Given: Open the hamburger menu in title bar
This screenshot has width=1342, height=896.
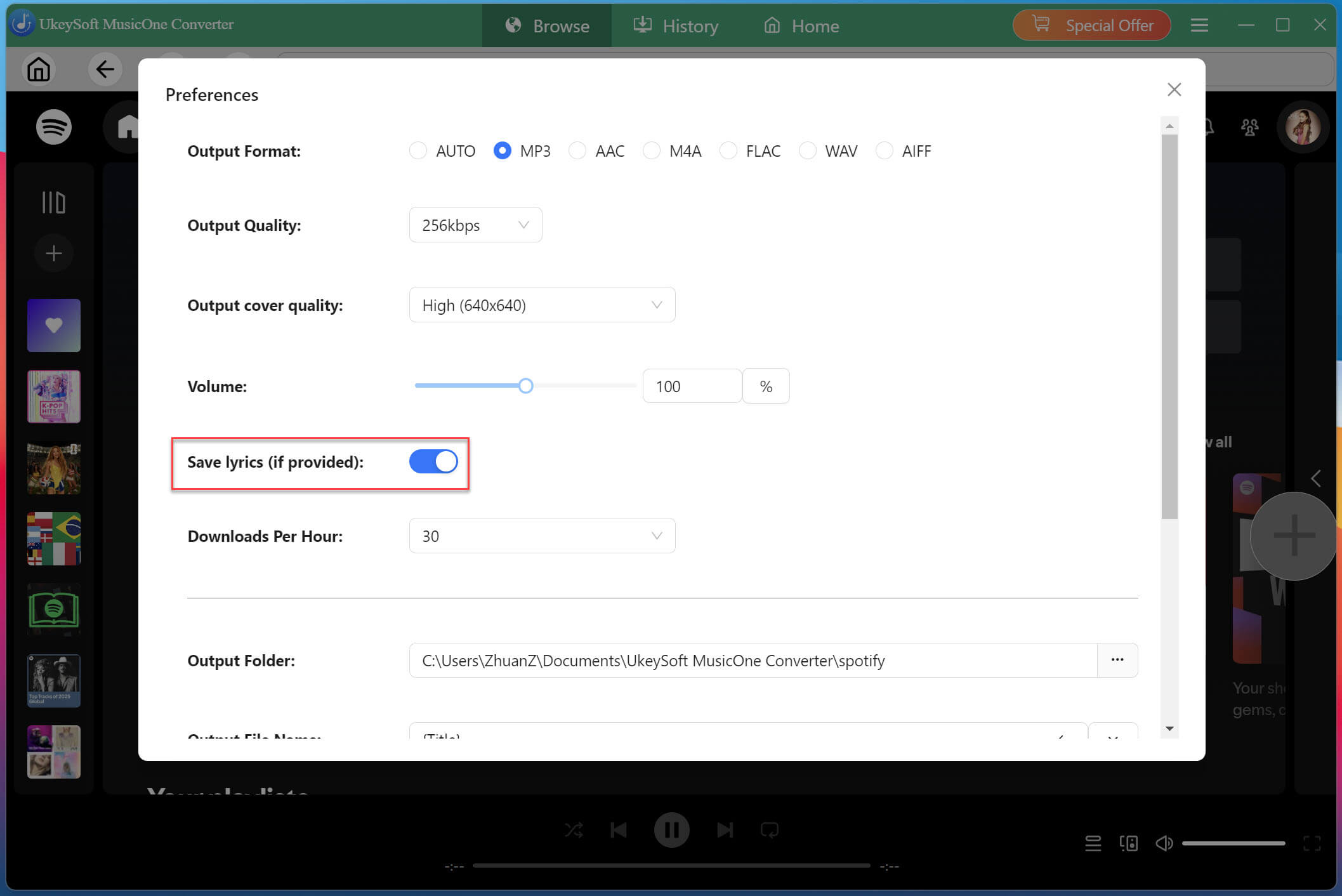Looking at the screenshot, I should [x=1199, y=25].
